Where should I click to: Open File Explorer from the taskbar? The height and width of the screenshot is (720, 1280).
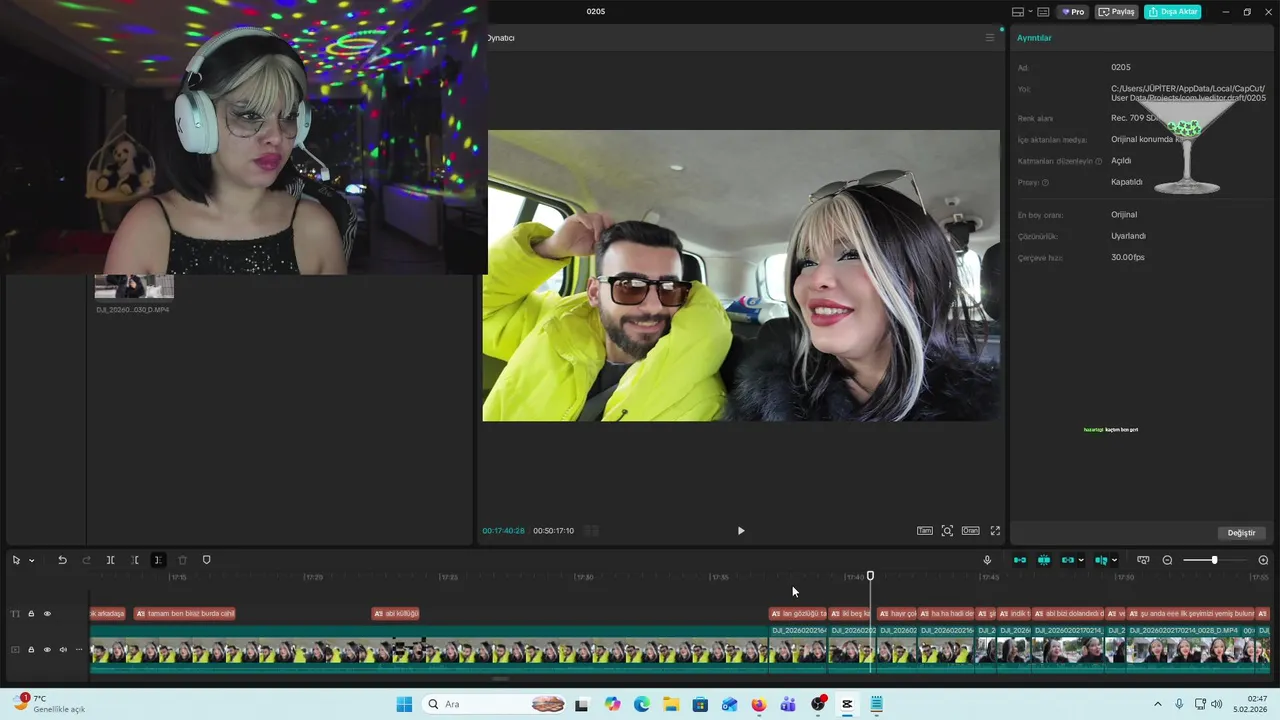(x=671, y=704)
